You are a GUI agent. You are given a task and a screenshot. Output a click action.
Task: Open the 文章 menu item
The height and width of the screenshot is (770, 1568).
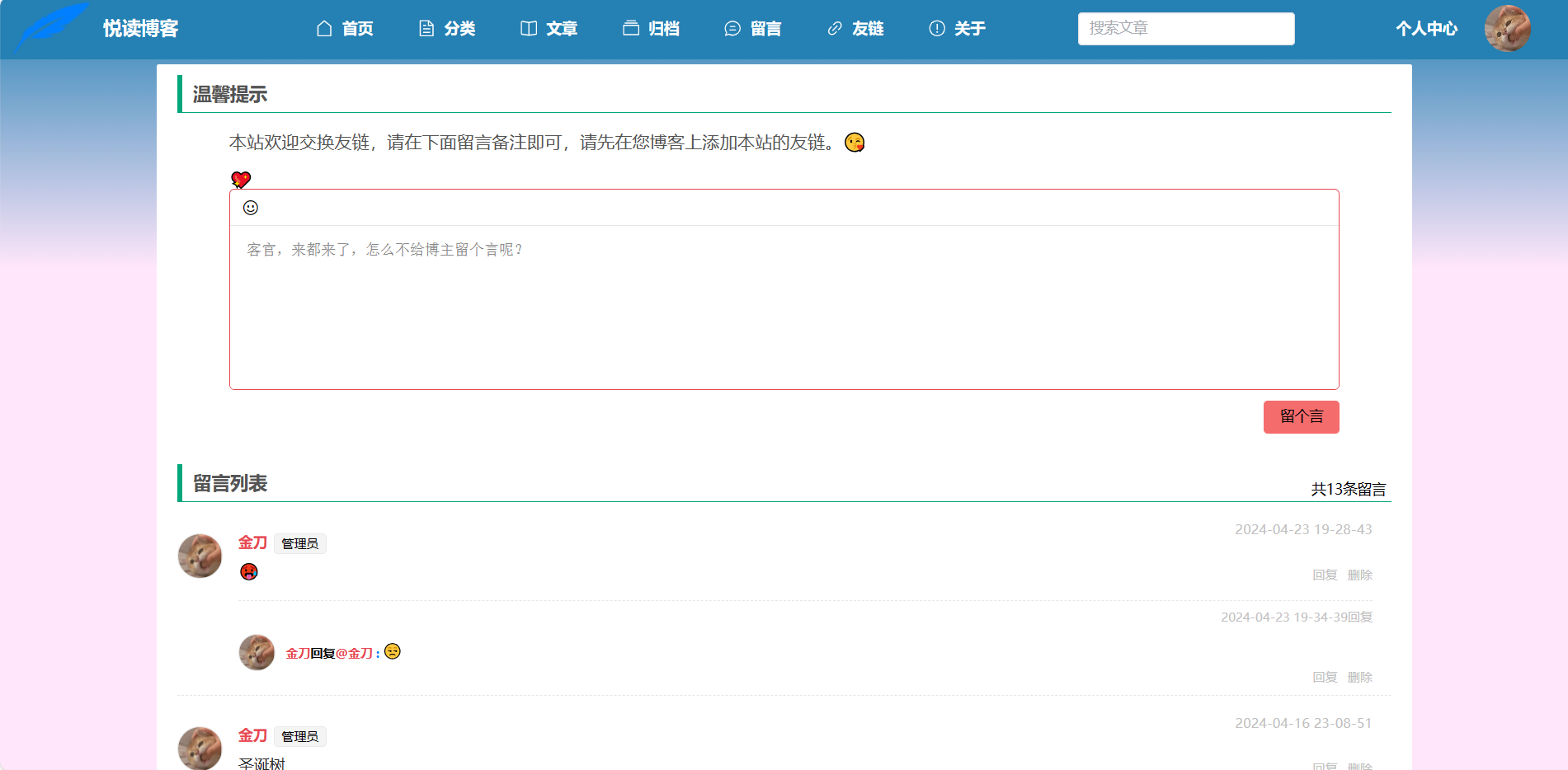click(563, 29)
